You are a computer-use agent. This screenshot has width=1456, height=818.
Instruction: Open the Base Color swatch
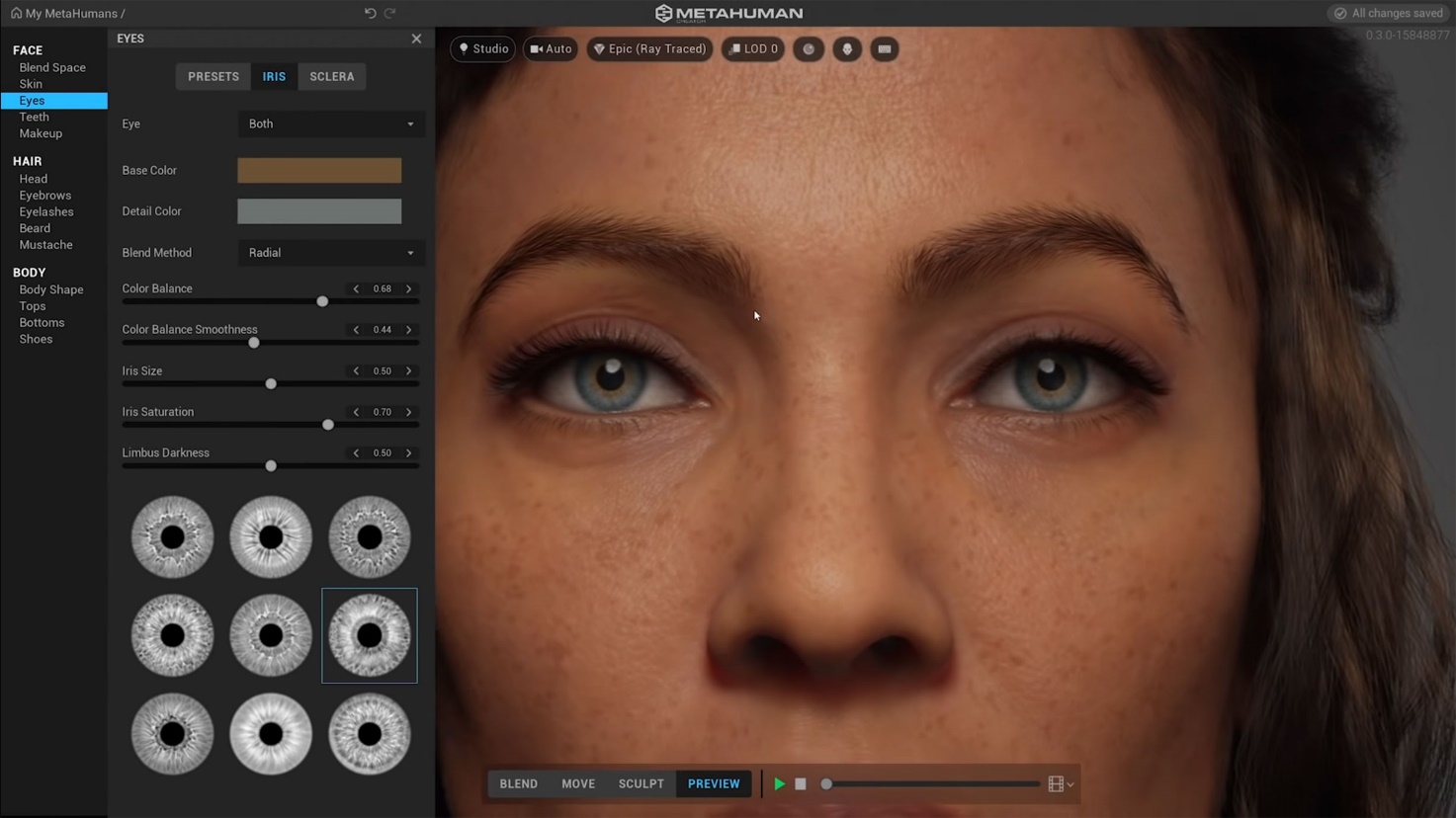[x=319, y=170]
